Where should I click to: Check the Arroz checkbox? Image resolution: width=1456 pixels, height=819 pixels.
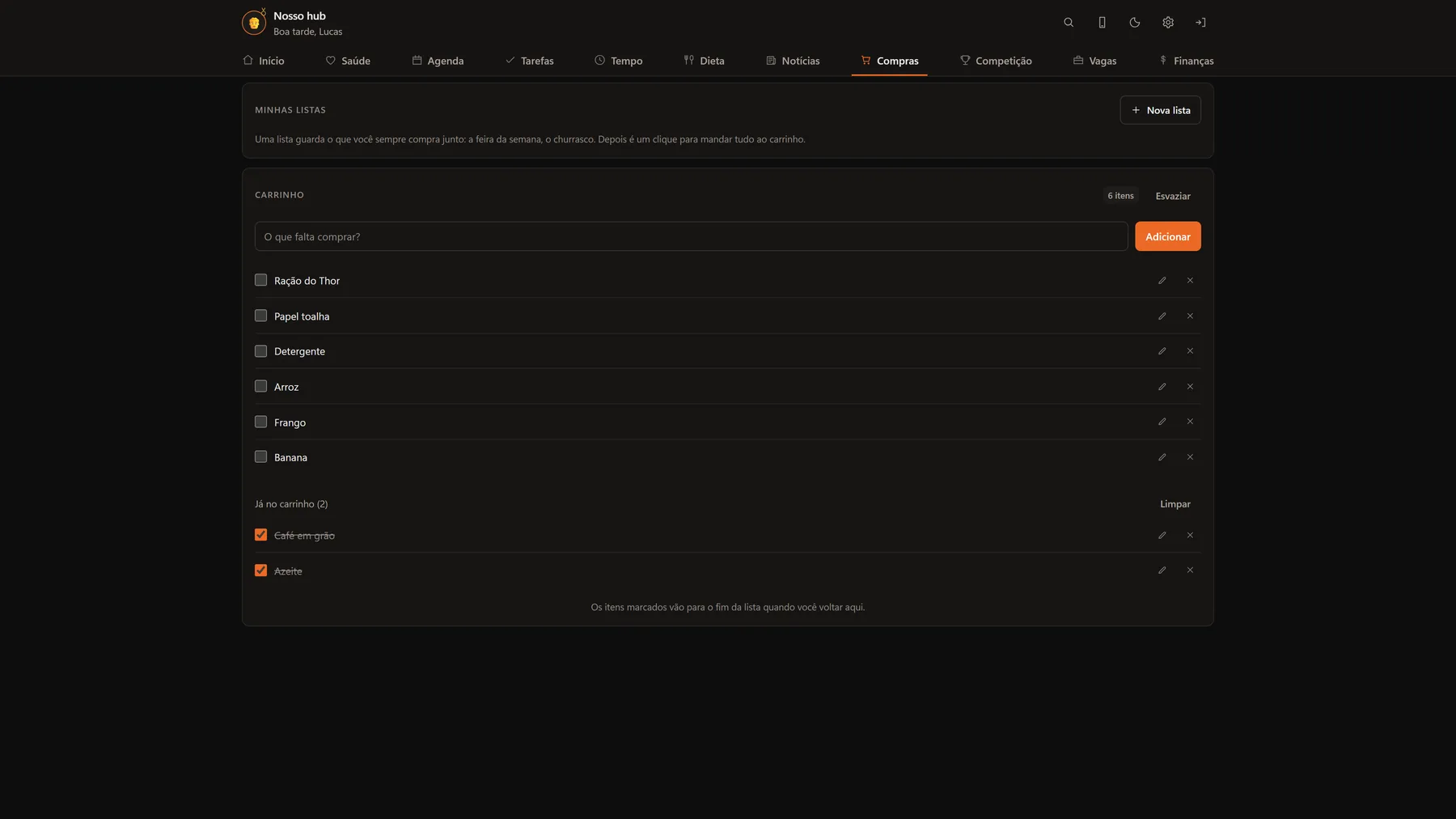pos(260,386)
